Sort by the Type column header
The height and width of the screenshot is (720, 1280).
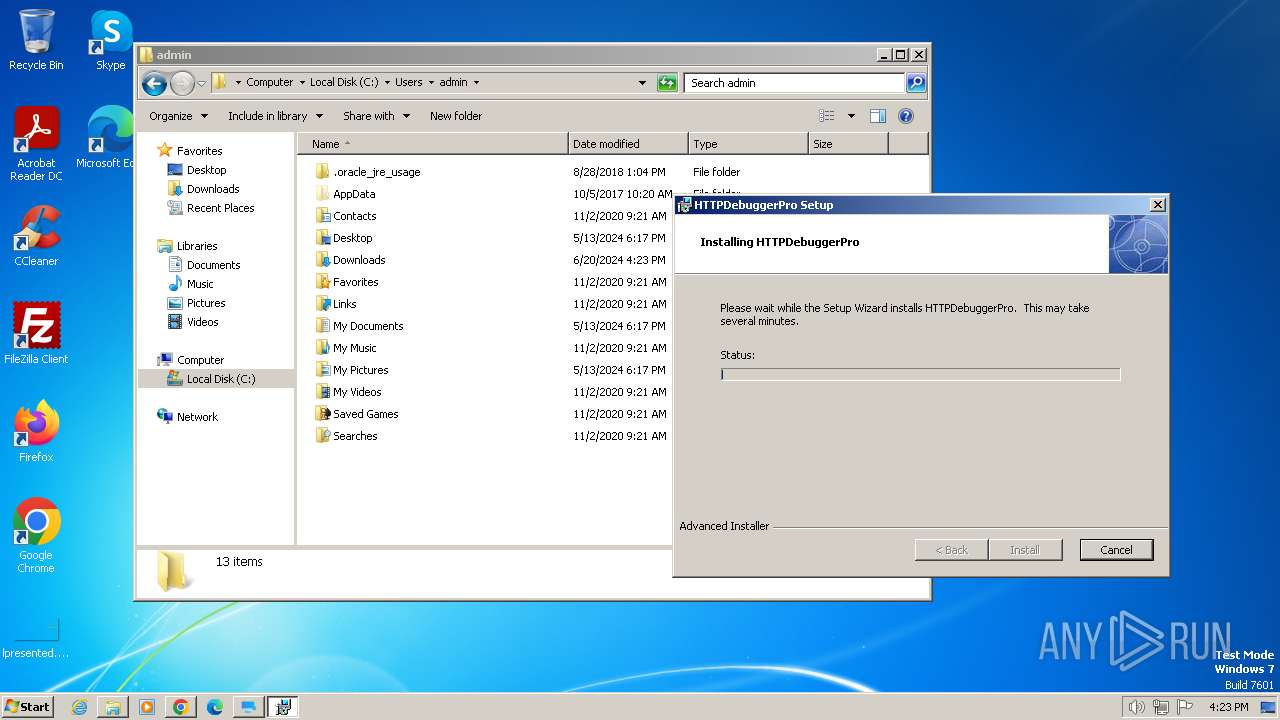748,144
